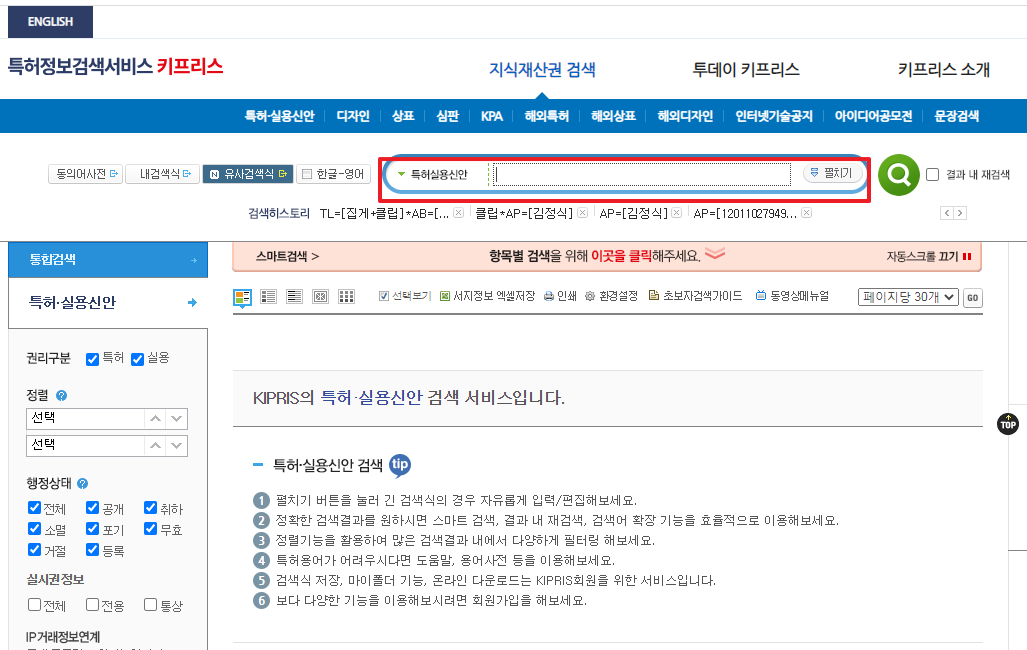This screenshot has height=650, width=1027.
Task: Click the 인쇄 print icon
Action: (x=549, y=296)
